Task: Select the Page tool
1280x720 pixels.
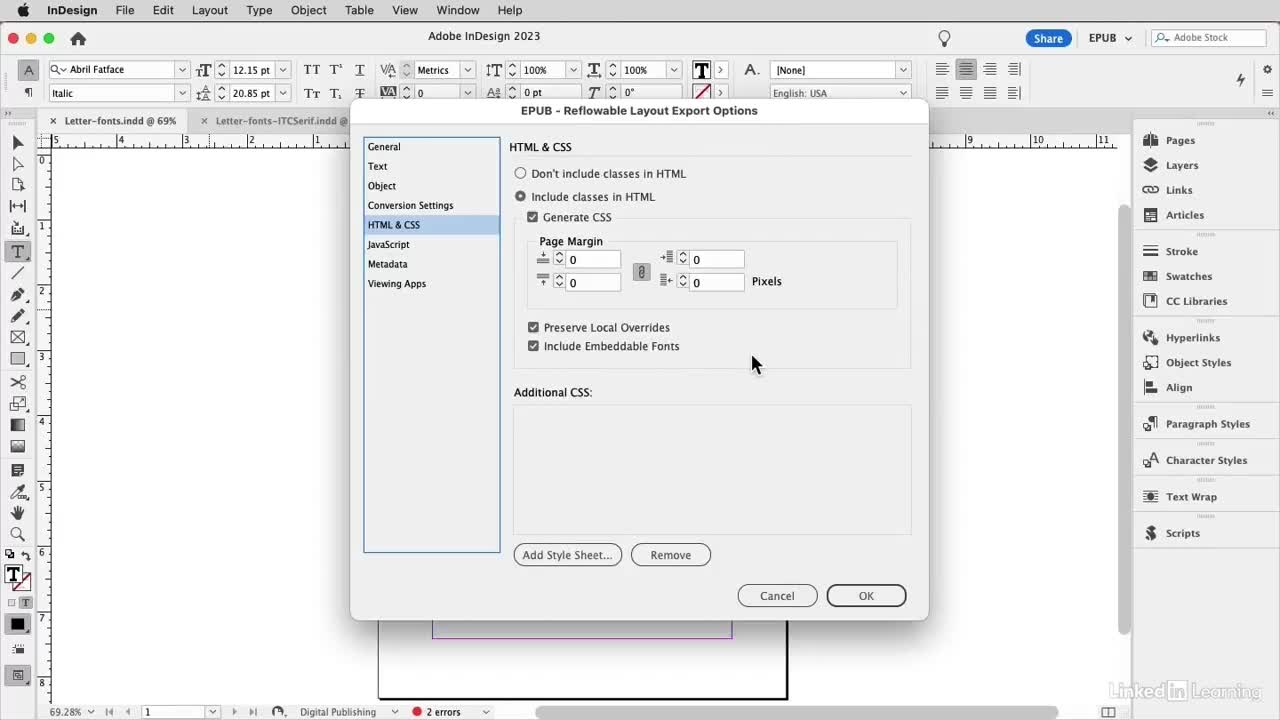Action: point(17,185)
